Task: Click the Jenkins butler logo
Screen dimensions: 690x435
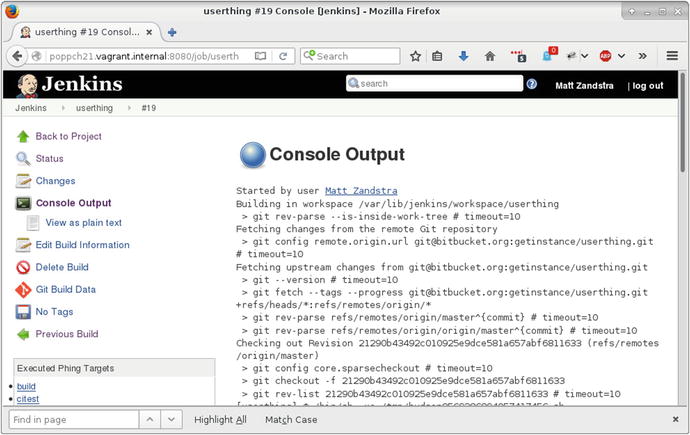Action: point(26,85)
